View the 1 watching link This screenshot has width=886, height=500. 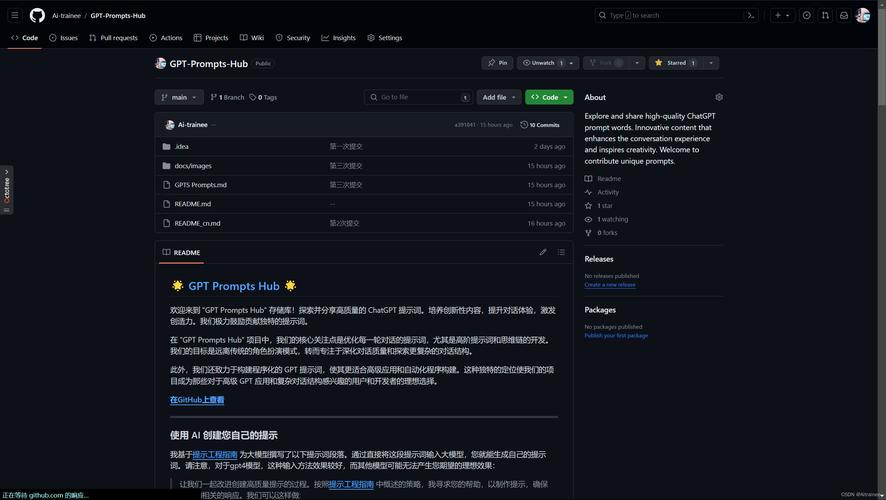[x=606, y=219]
